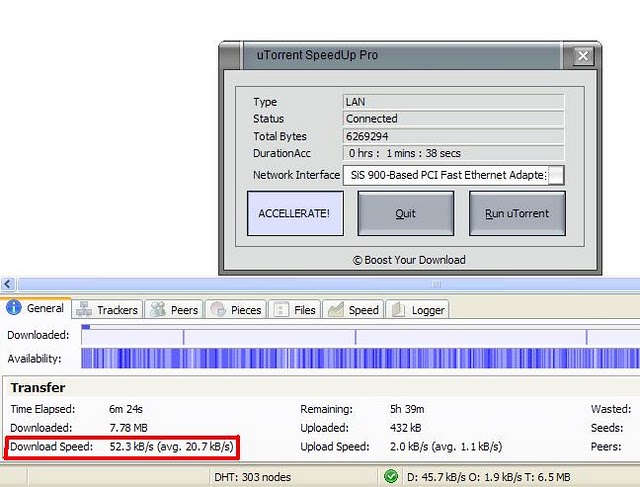The image size is (640, 487).
Task: Click the D: 45.7 kB/s status bar entry
Action: tap(489, 477)
